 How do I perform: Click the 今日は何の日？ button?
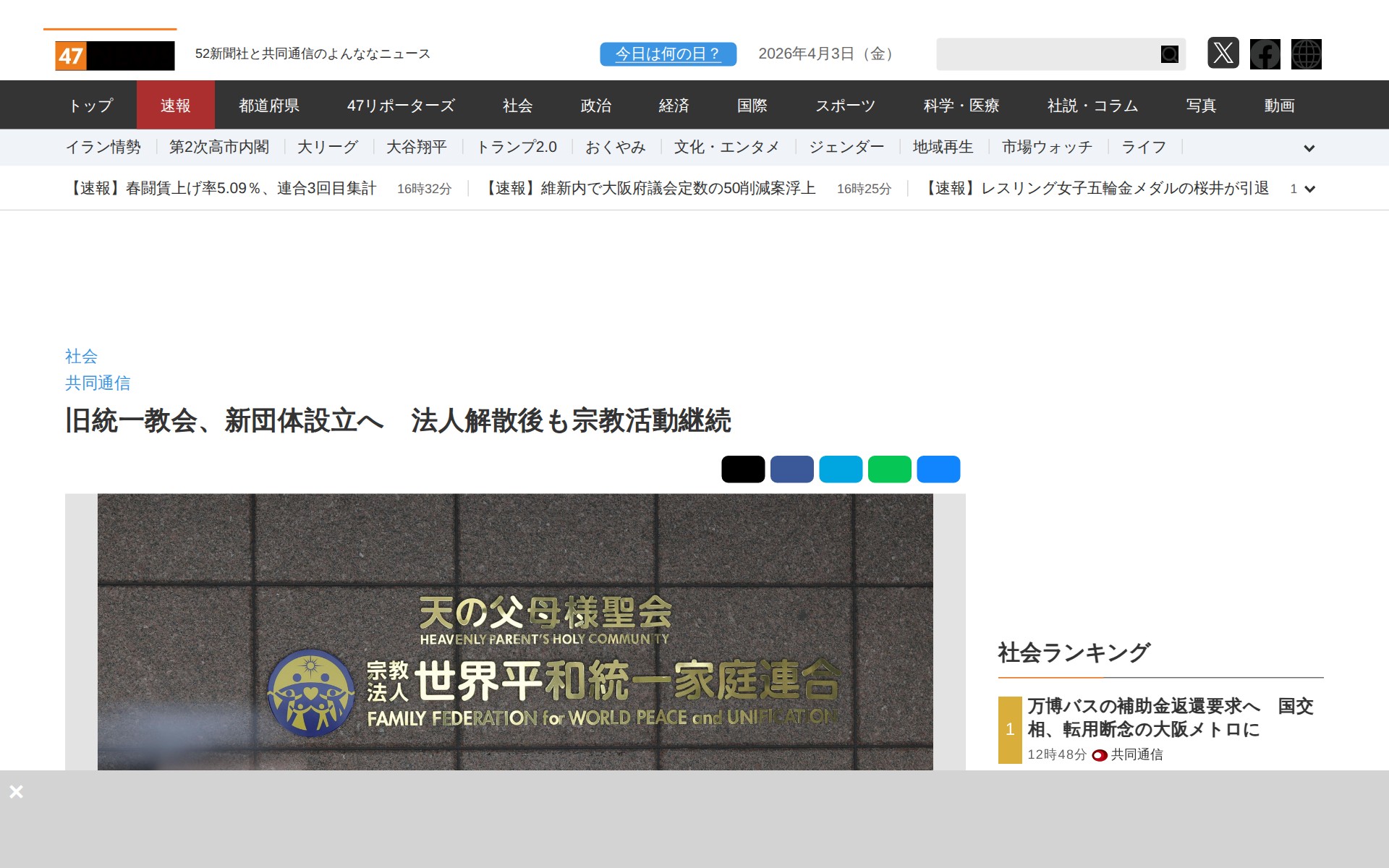click(668, 54)
